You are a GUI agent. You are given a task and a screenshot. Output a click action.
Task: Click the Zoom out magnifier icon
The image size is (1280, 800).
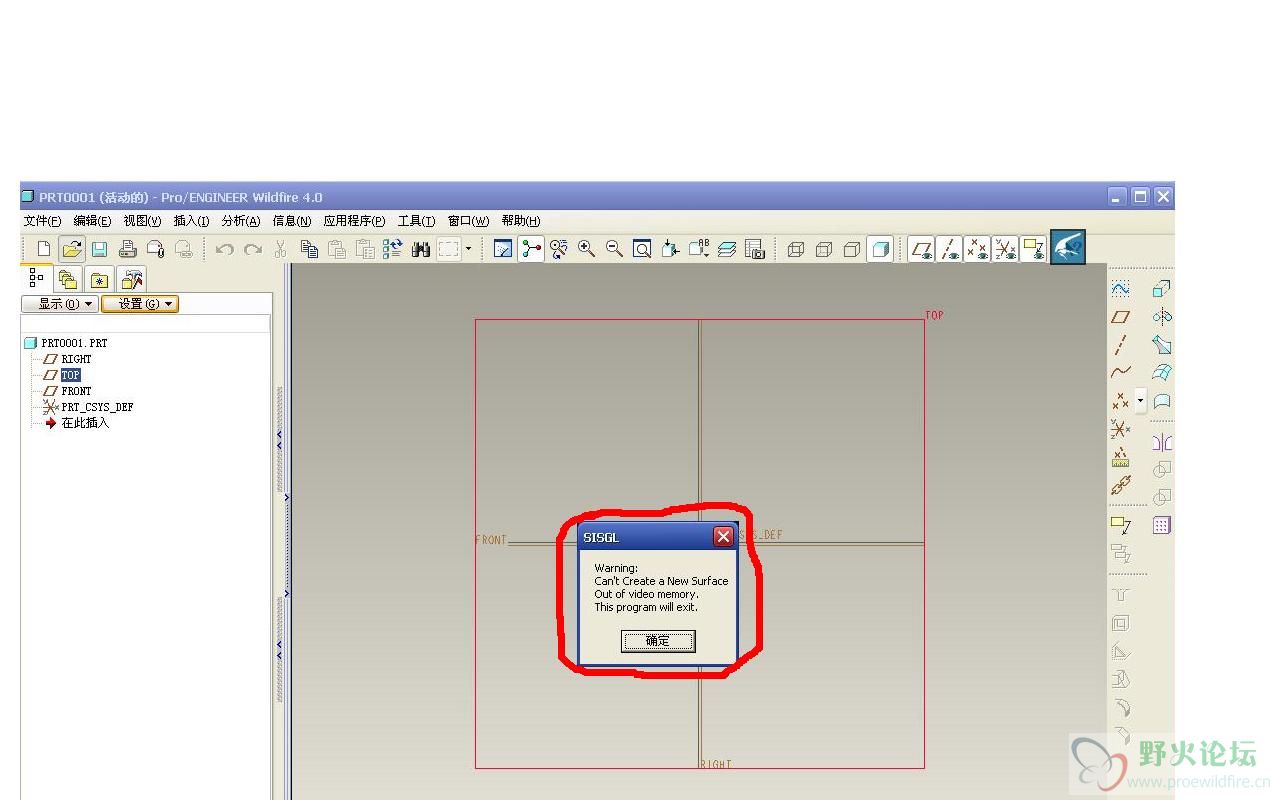click(615, 249)
